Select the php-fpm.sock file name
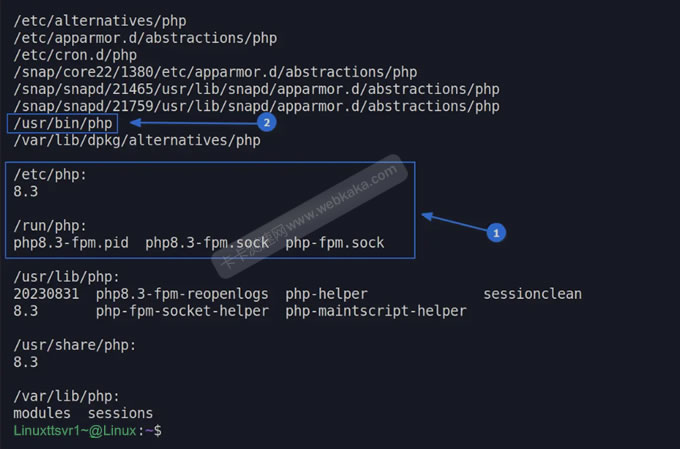 pyautogui.click(x=335, y=243)
